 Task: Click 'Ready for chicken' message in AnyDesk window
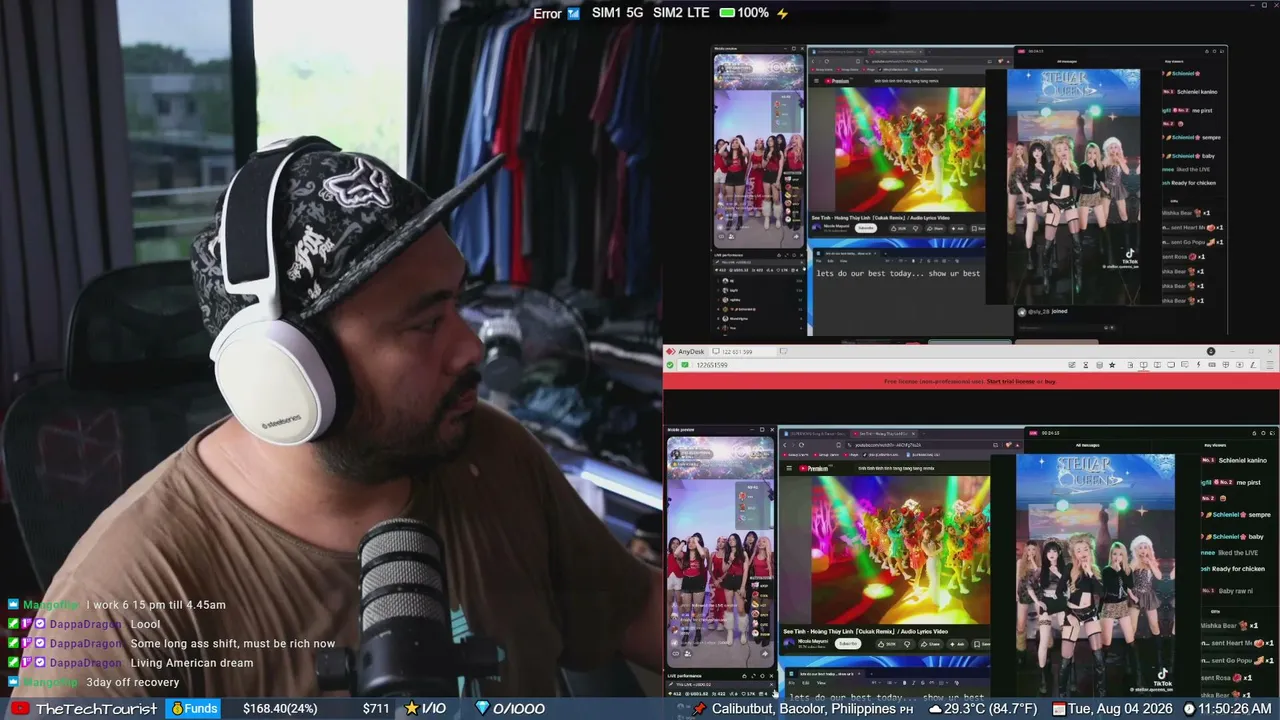[x=1240, y=569]
